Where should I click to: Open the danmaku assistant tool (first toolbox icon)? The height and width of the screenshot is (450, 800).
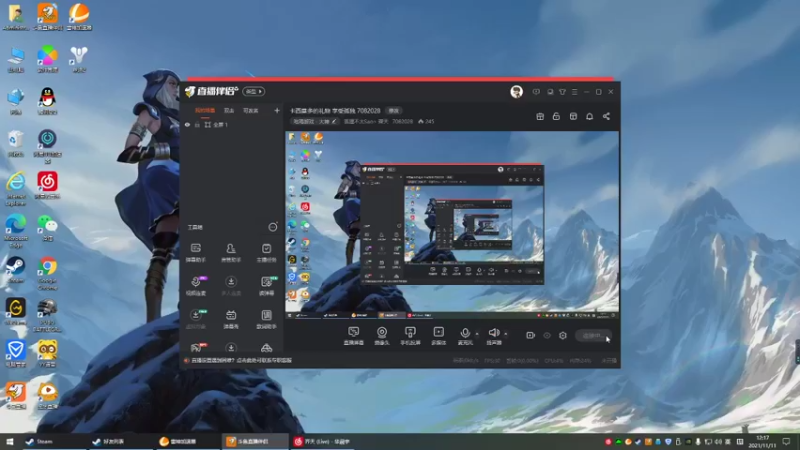pyautogui.click(x=195, y=252)
